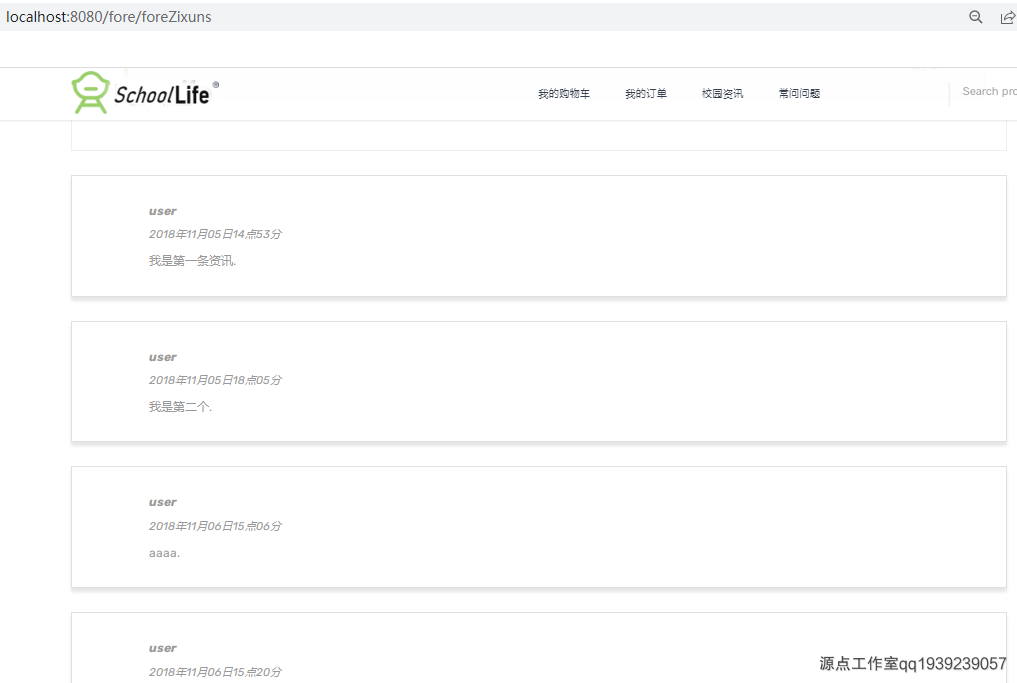Screen dimensions: 1017x683
Task: Select the 常问问题 FAQ menu item
Action: (799, 93)
